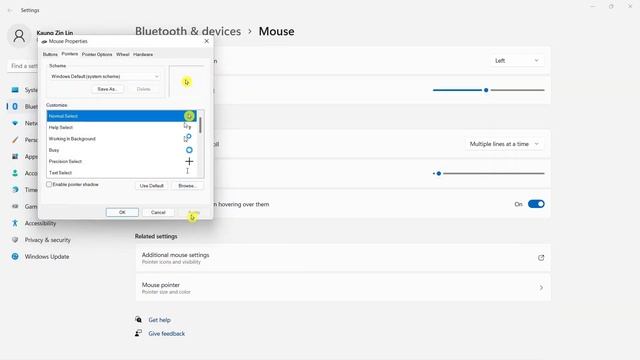The height and width of the screenshot is (360, 640).
Task: Open Additional mouse settings
Action: pyautogui.click(x=343, y=258)
